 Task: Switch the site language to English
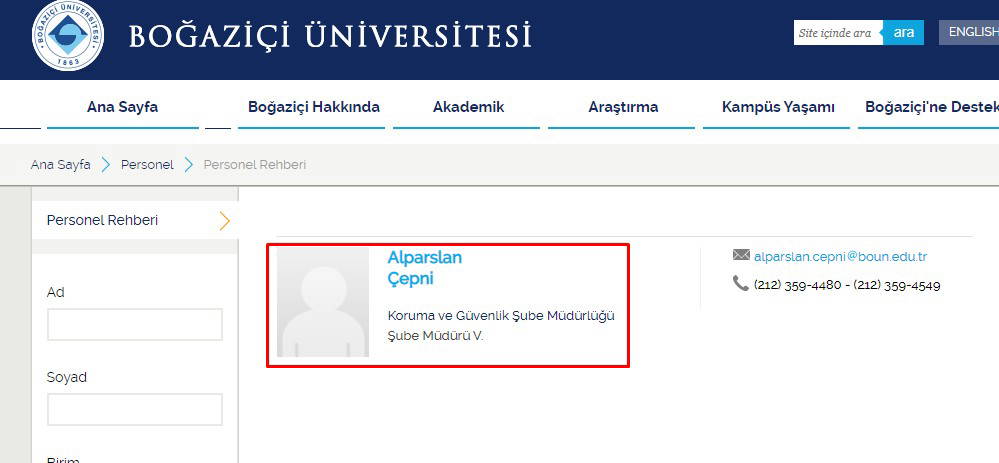tap(972, 32)
